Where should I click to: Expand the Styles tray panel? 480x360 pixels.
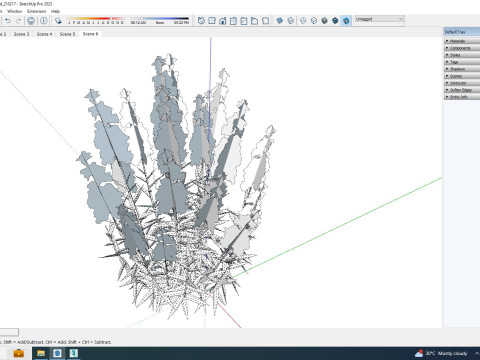click(x=462, y=55)
